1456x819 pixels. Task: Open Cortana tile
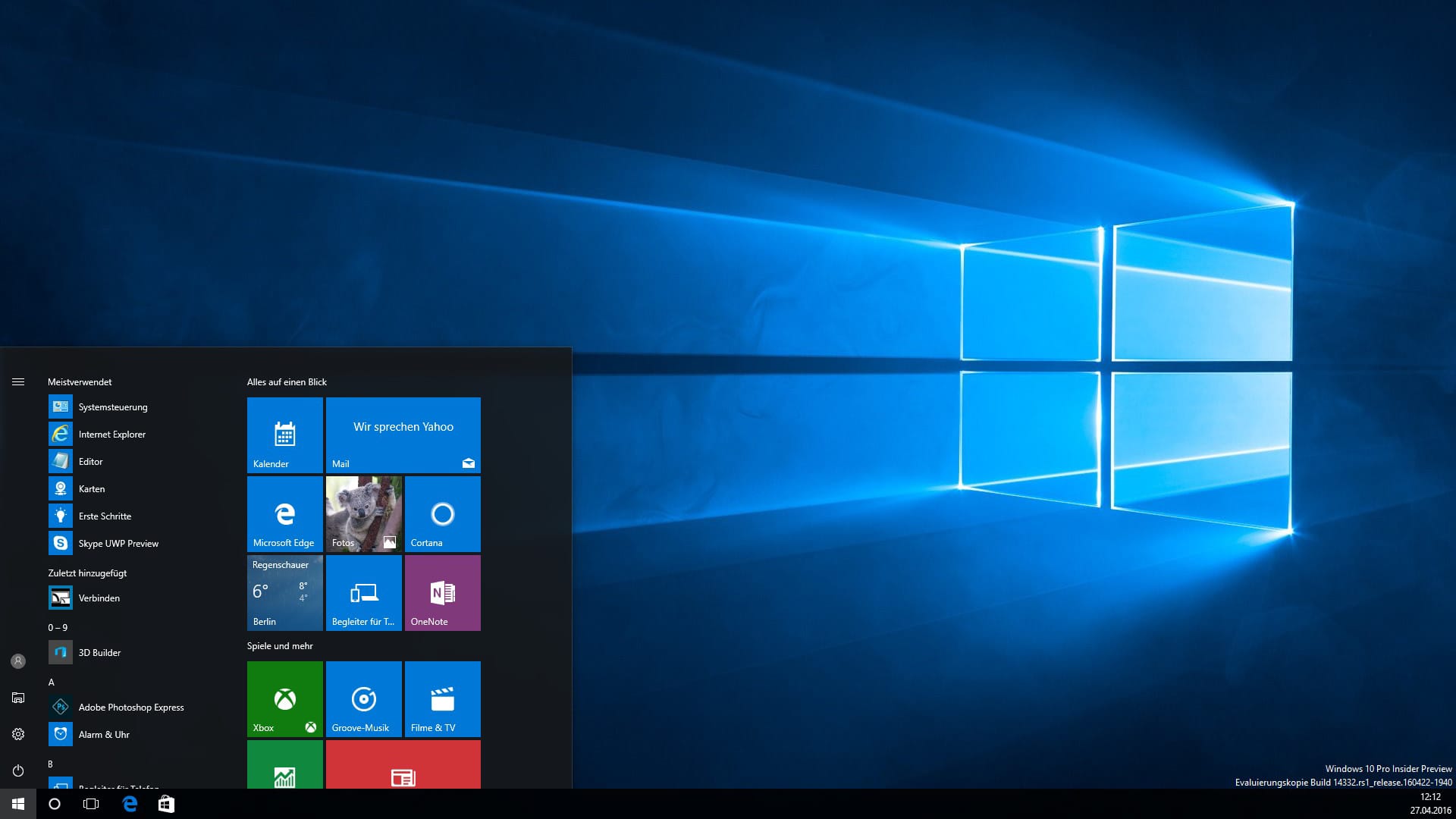click(x=441, y=514)
